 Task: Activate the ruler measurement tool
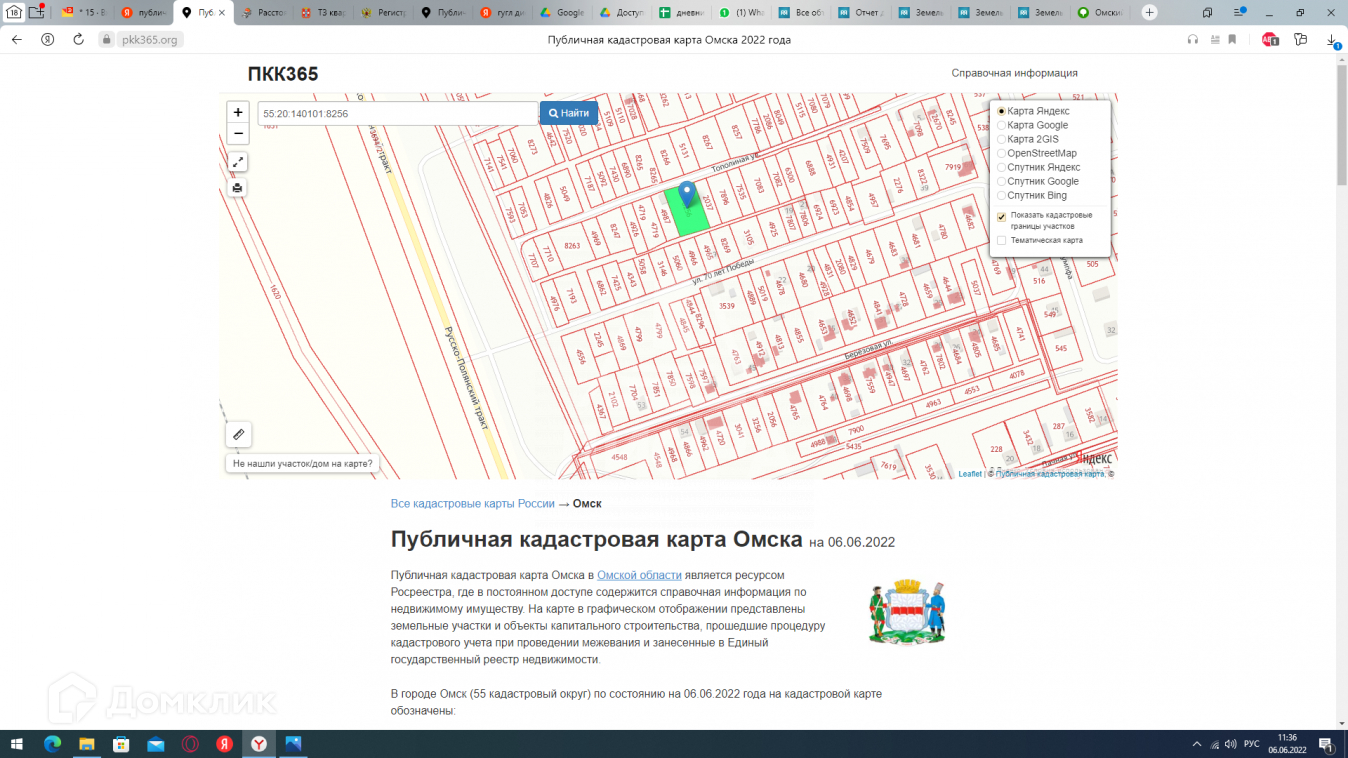(238, 434)
